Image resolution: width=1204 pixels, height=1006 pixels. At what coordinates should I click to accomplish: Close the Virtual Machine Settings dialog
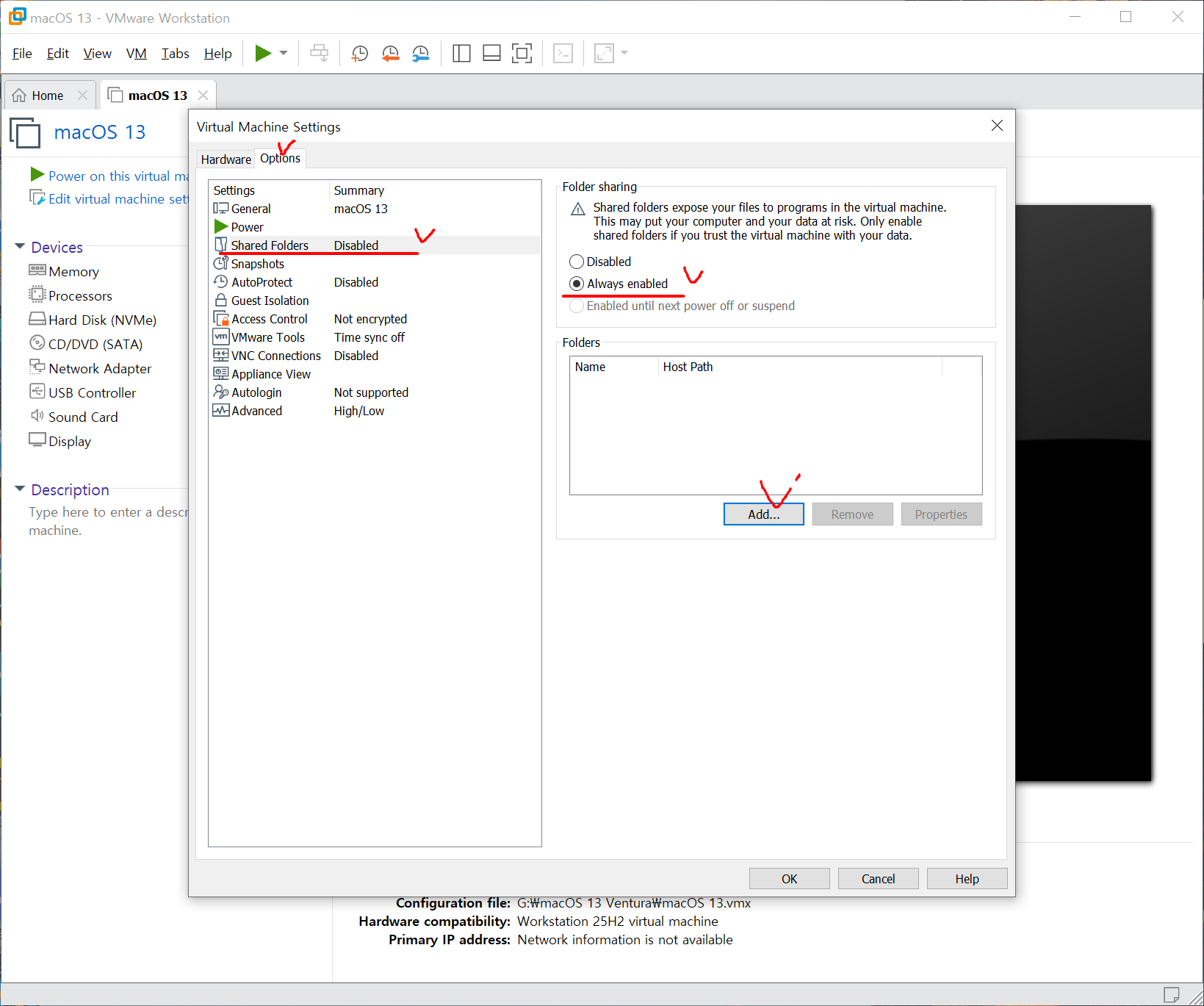click(x=997, y=126)
